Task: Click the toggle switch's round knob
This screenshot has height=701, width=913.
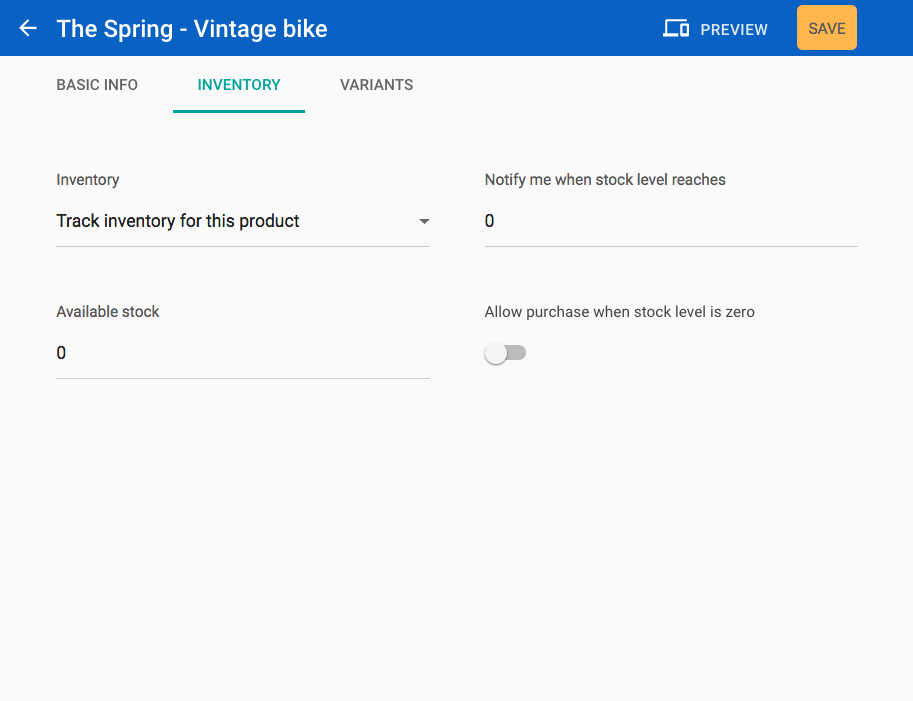Action: pos(496,353)
